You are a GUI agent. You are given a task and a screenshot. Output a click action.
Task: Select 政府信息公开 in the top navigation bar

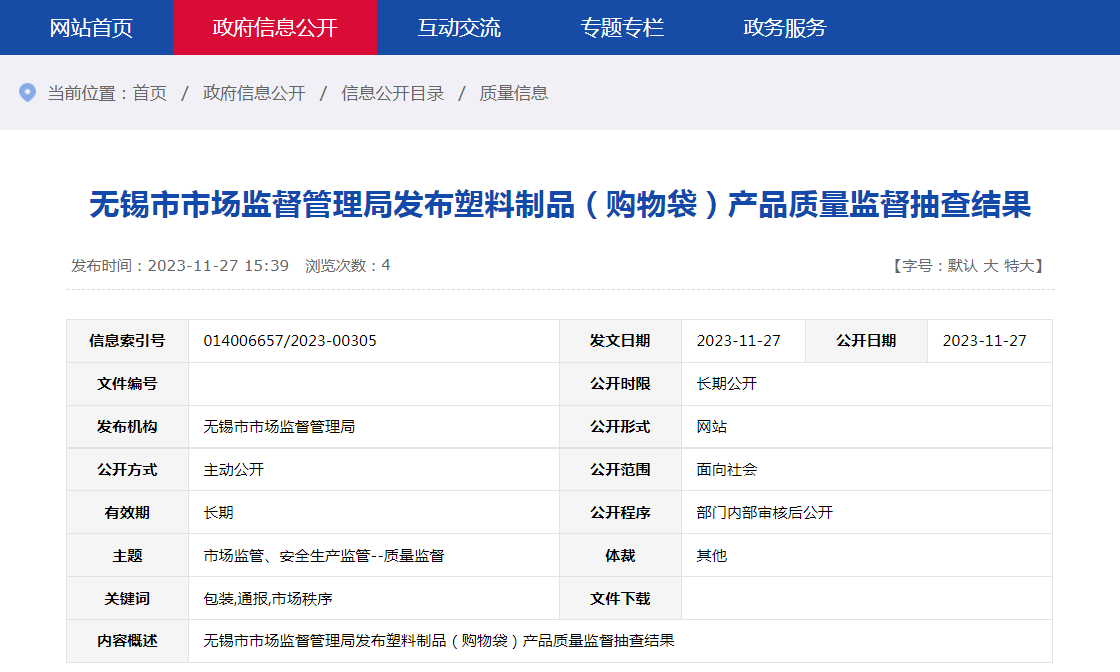tap(275, 27)
